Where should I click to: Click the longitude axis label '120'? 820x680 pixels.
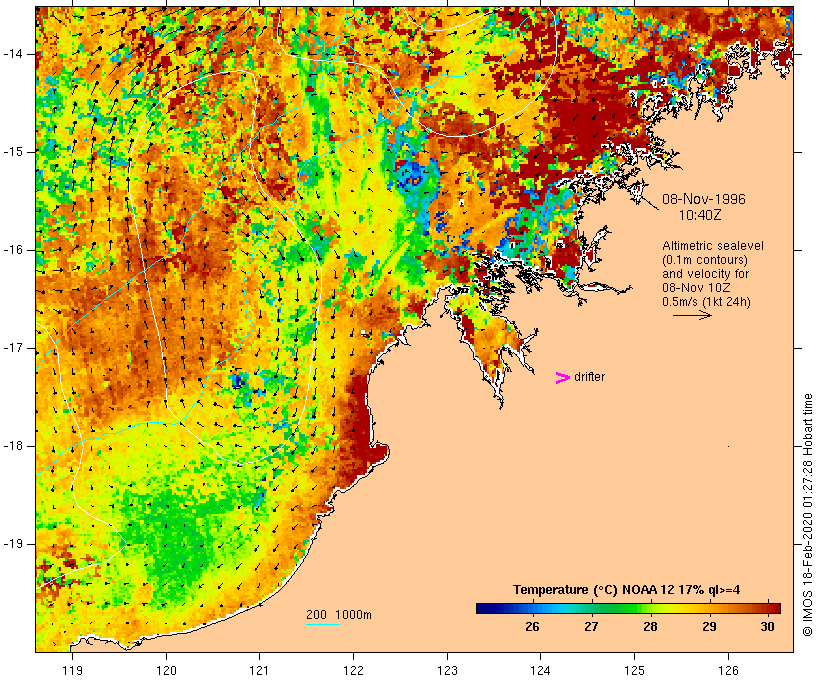(x=166, y=670)
